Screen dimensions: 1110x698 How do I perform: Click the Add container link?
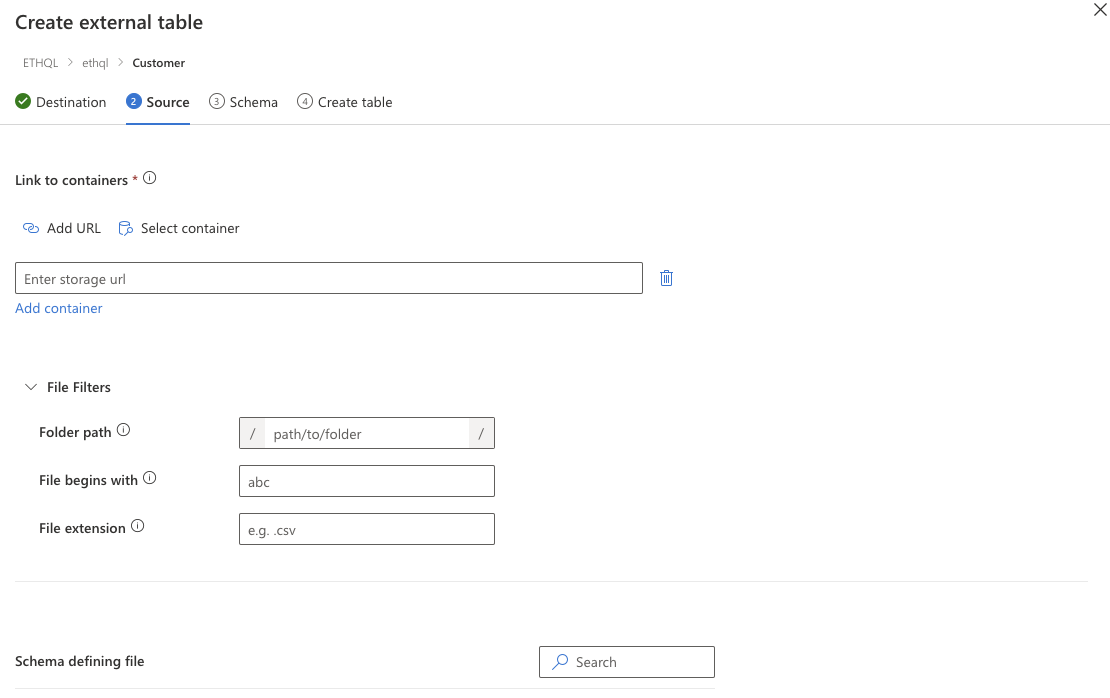(58, 308)
